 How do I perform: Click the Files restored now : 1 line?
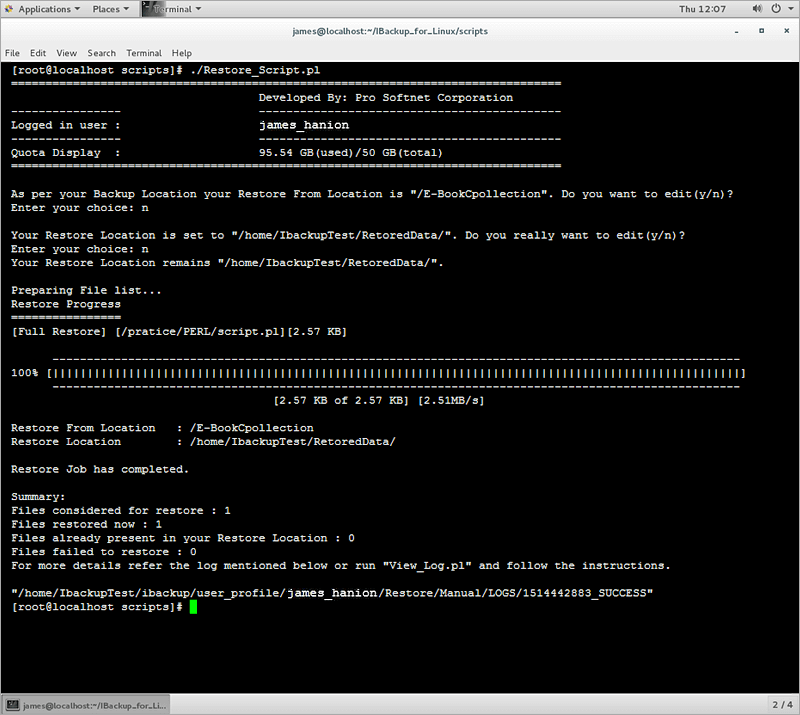86,524
